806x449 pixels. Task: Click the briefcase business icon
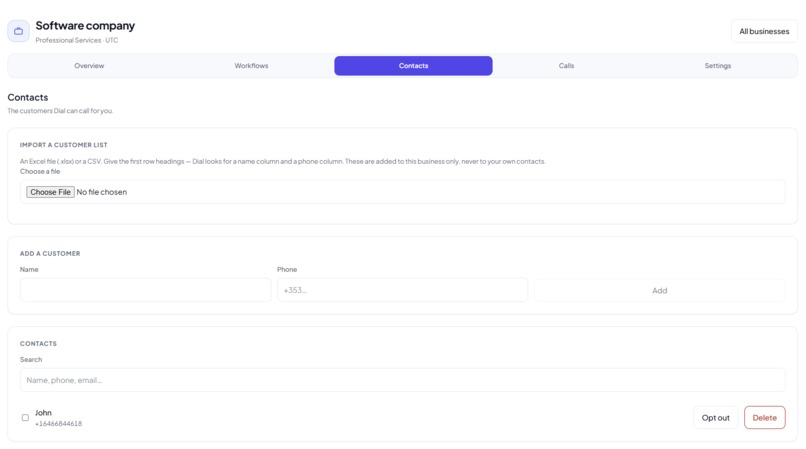point(19,31)
